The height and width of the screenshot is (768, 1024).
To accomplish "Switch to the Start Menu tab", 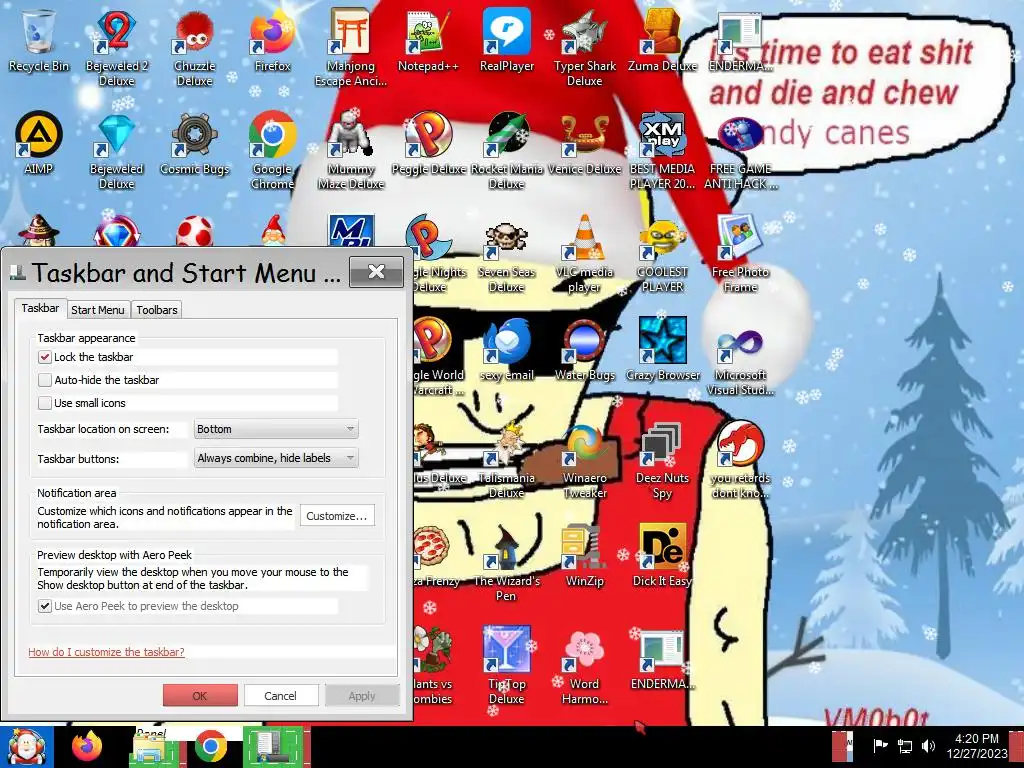I will (x=98, y=310).
